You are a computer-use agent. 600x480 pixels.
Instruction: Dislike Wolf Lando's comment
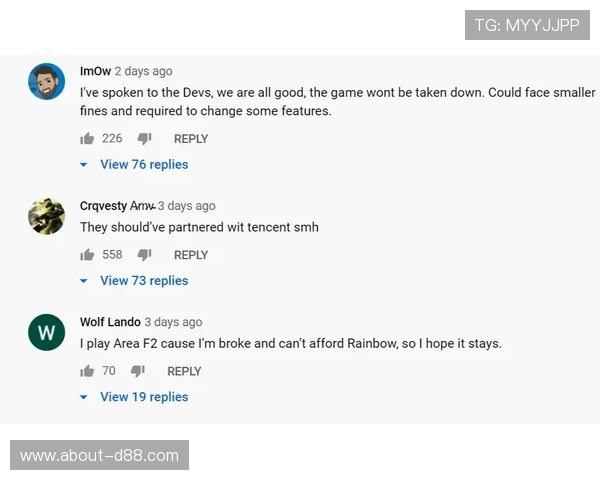(x=137, y=371)
